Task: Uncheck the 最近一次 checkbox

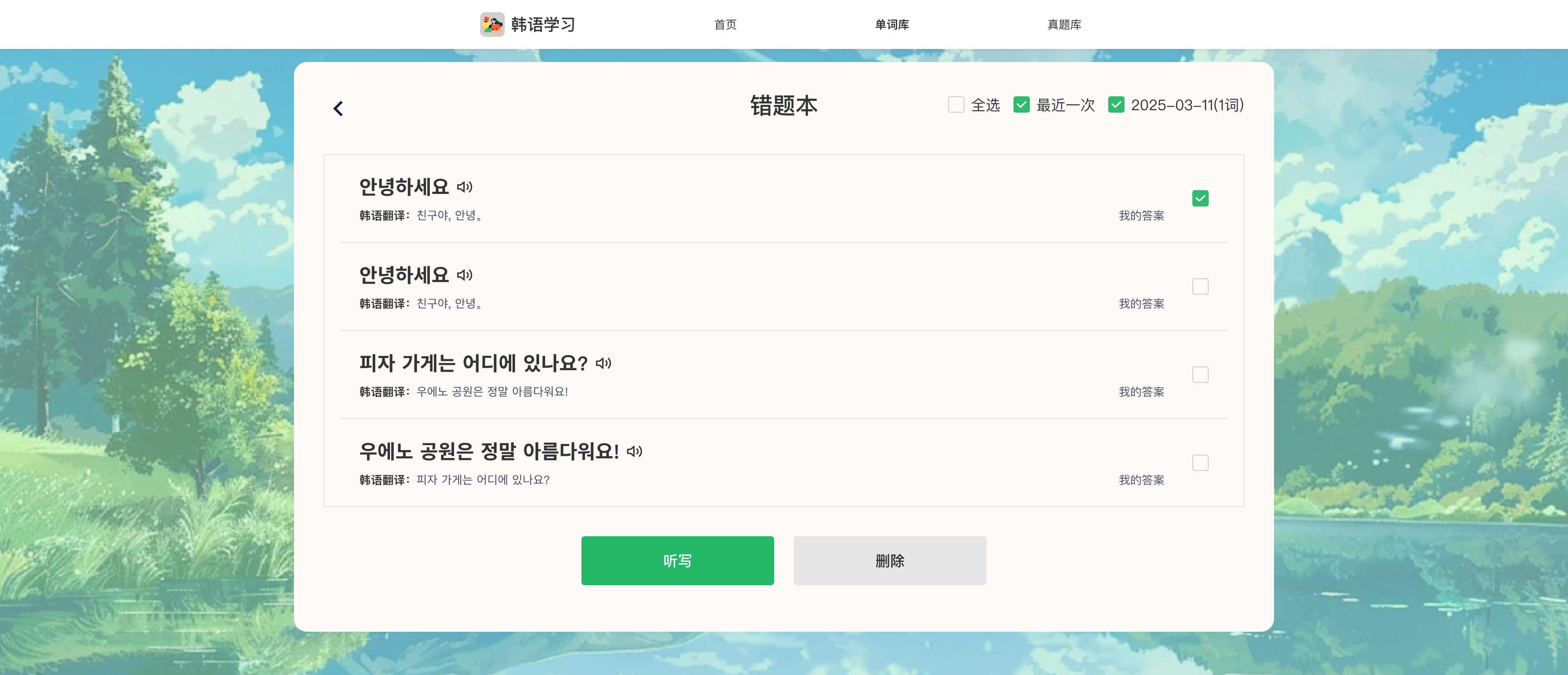Action: pos(1021,104)
